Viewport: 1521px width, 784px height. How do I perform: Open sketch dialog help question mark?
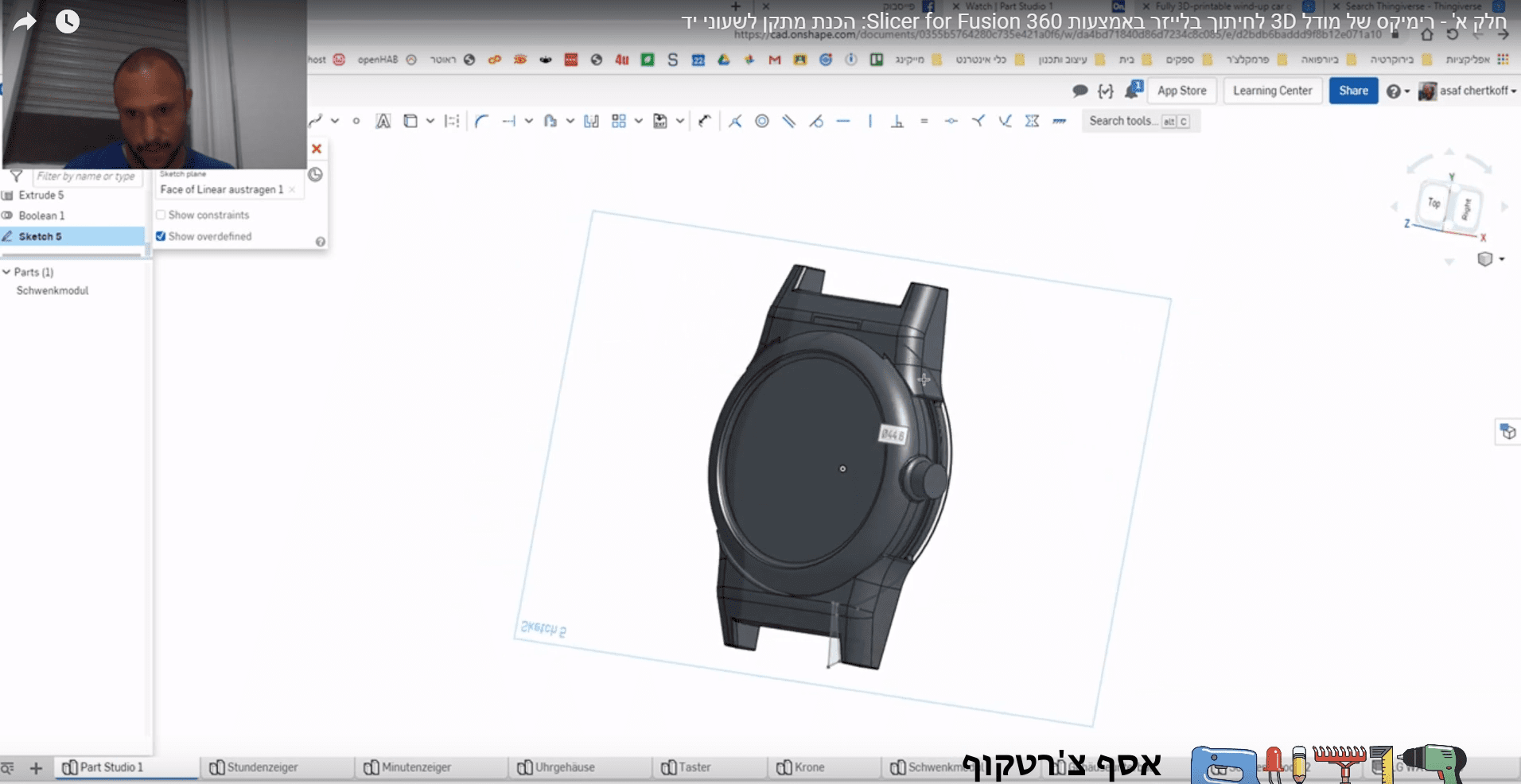[x=321, y=242]
